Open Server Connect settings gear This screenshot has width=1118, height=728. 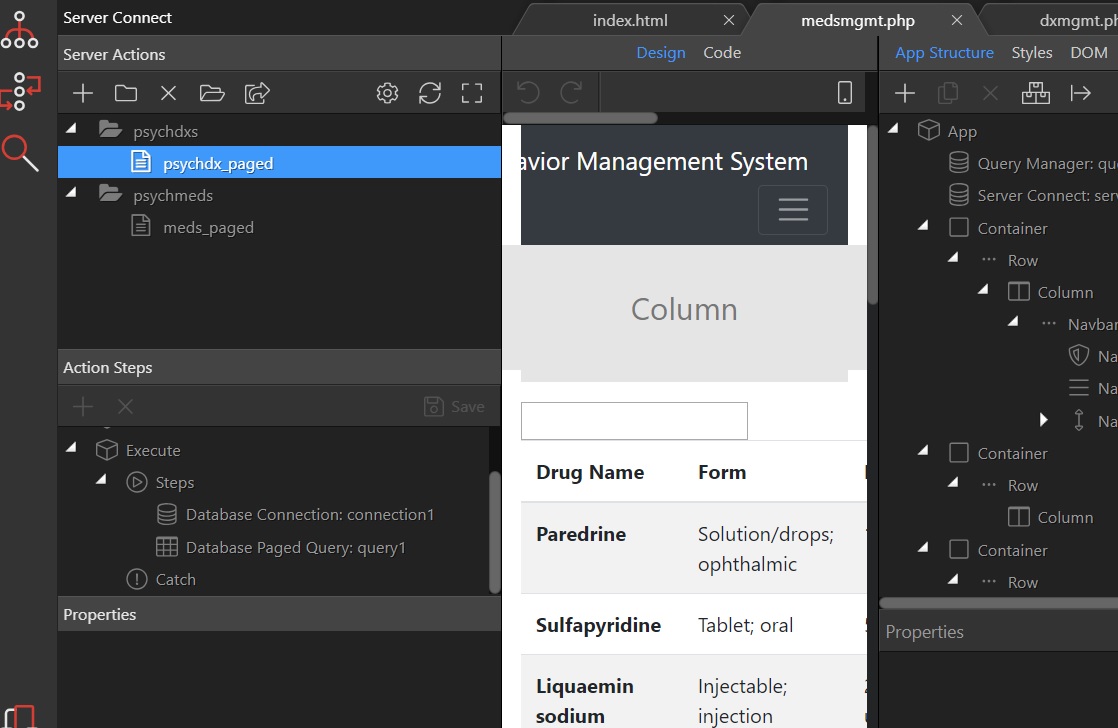pyautogui.click(x=387, y=93)
